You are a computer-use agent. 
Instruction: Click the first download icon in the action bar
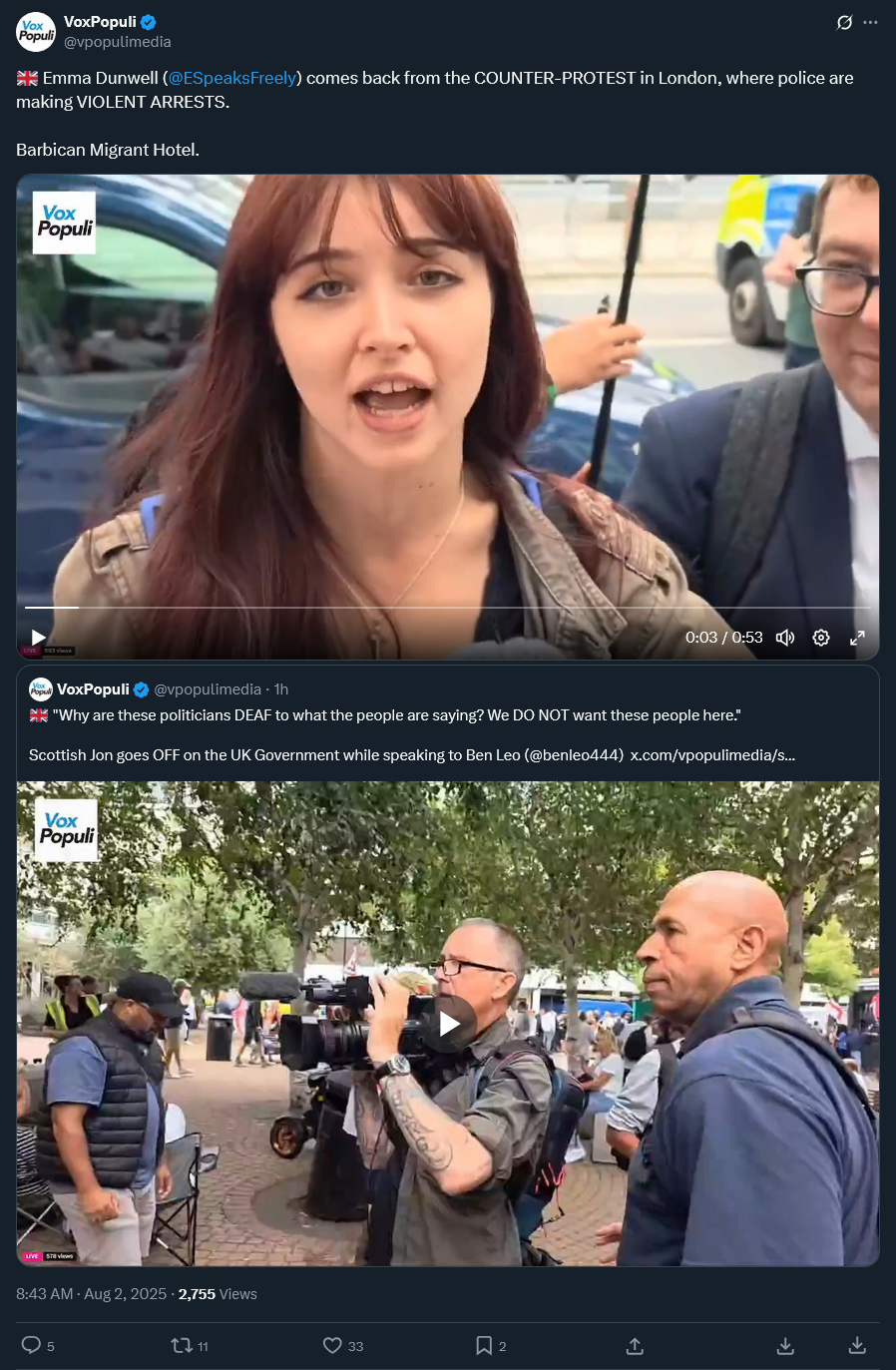coord(785,1346)
